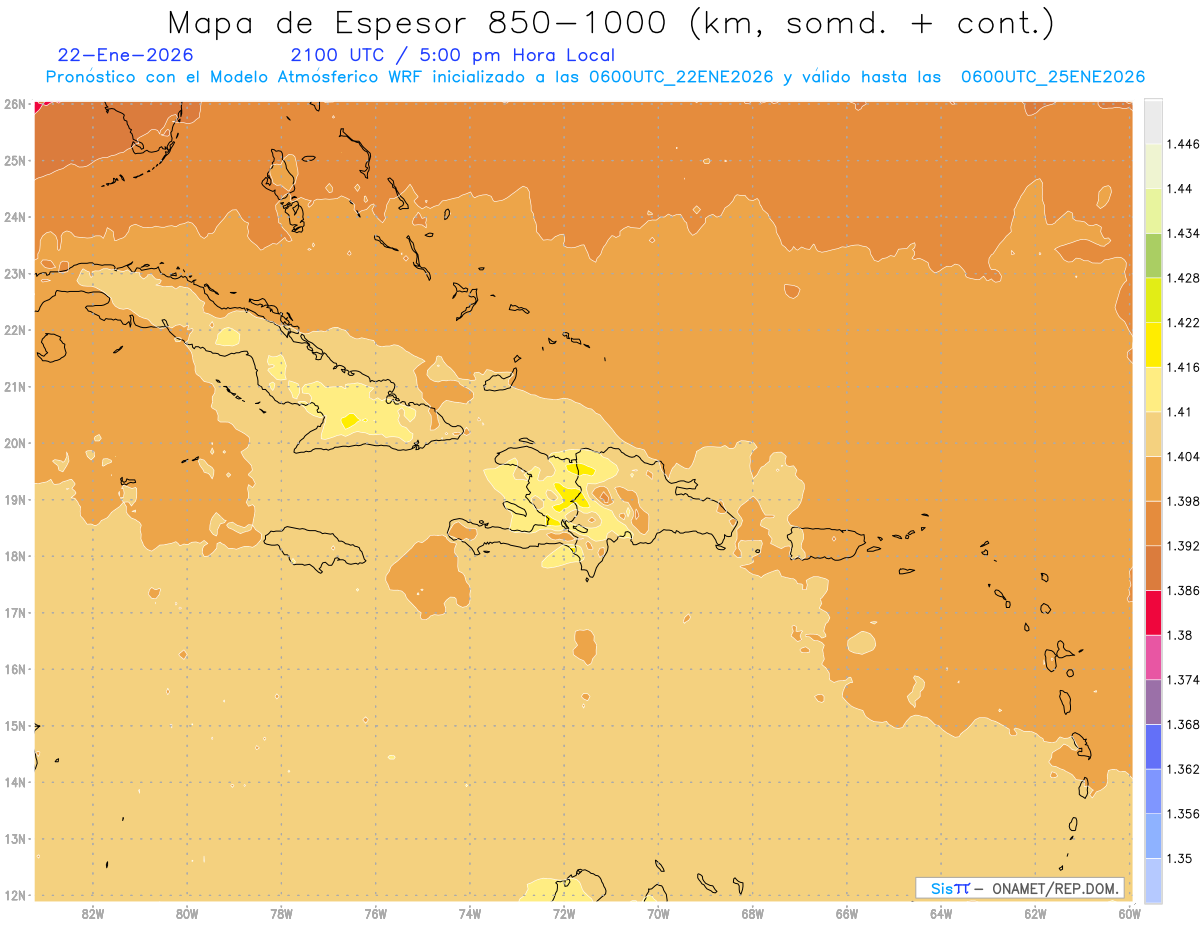Click the longitude label 80W
1200x927 pixels.
coord(186,913)
